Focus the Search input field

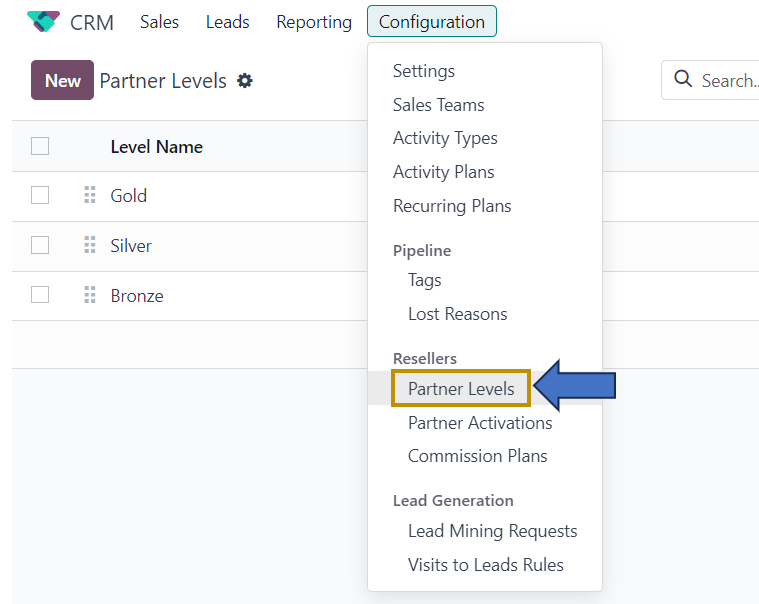728,80
